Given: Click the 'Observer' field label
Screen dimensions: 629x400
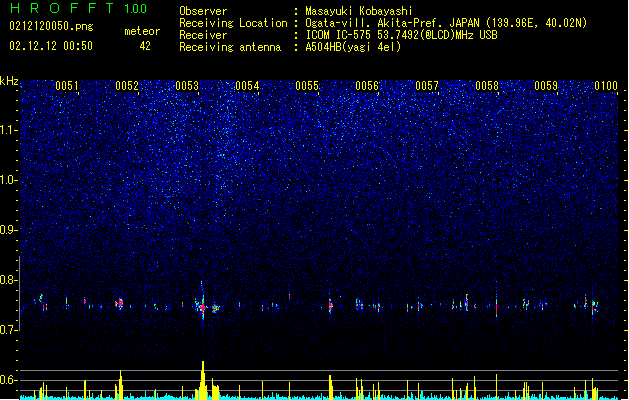Looking at the screenshot, I should tap(203, 11).
